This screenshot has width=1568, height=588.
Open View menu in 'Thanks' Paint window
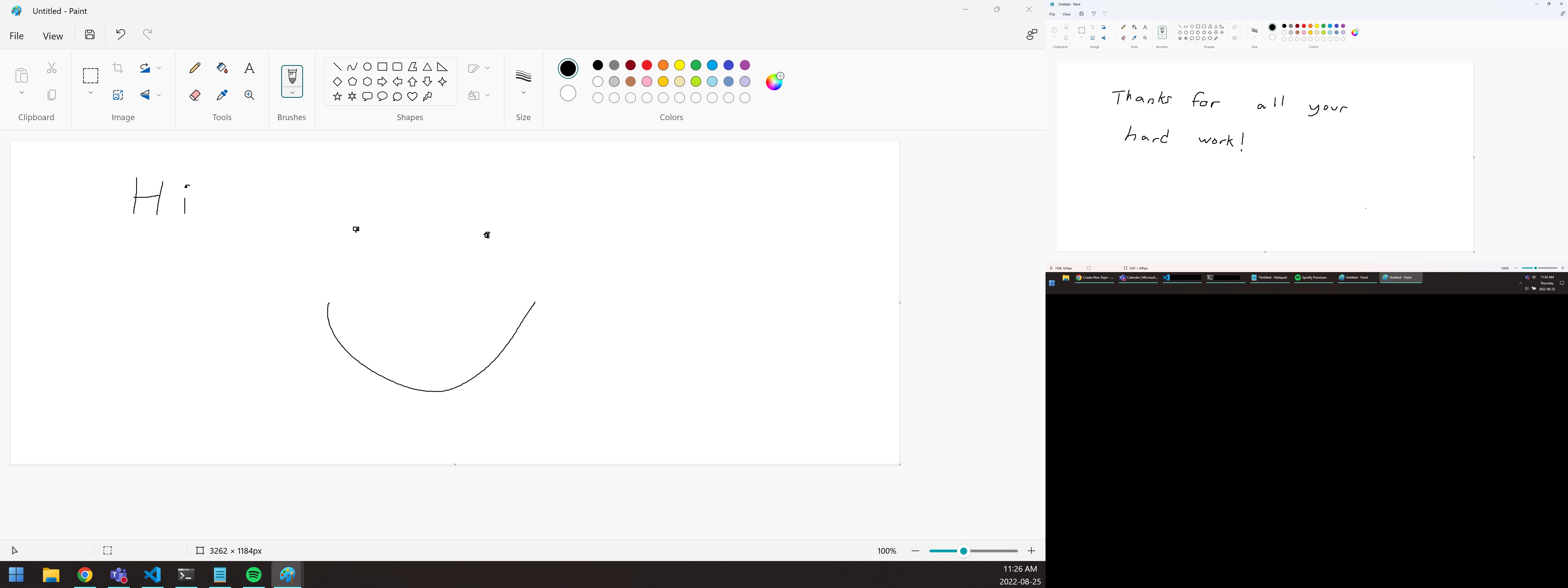click(x=1066, y=14)
